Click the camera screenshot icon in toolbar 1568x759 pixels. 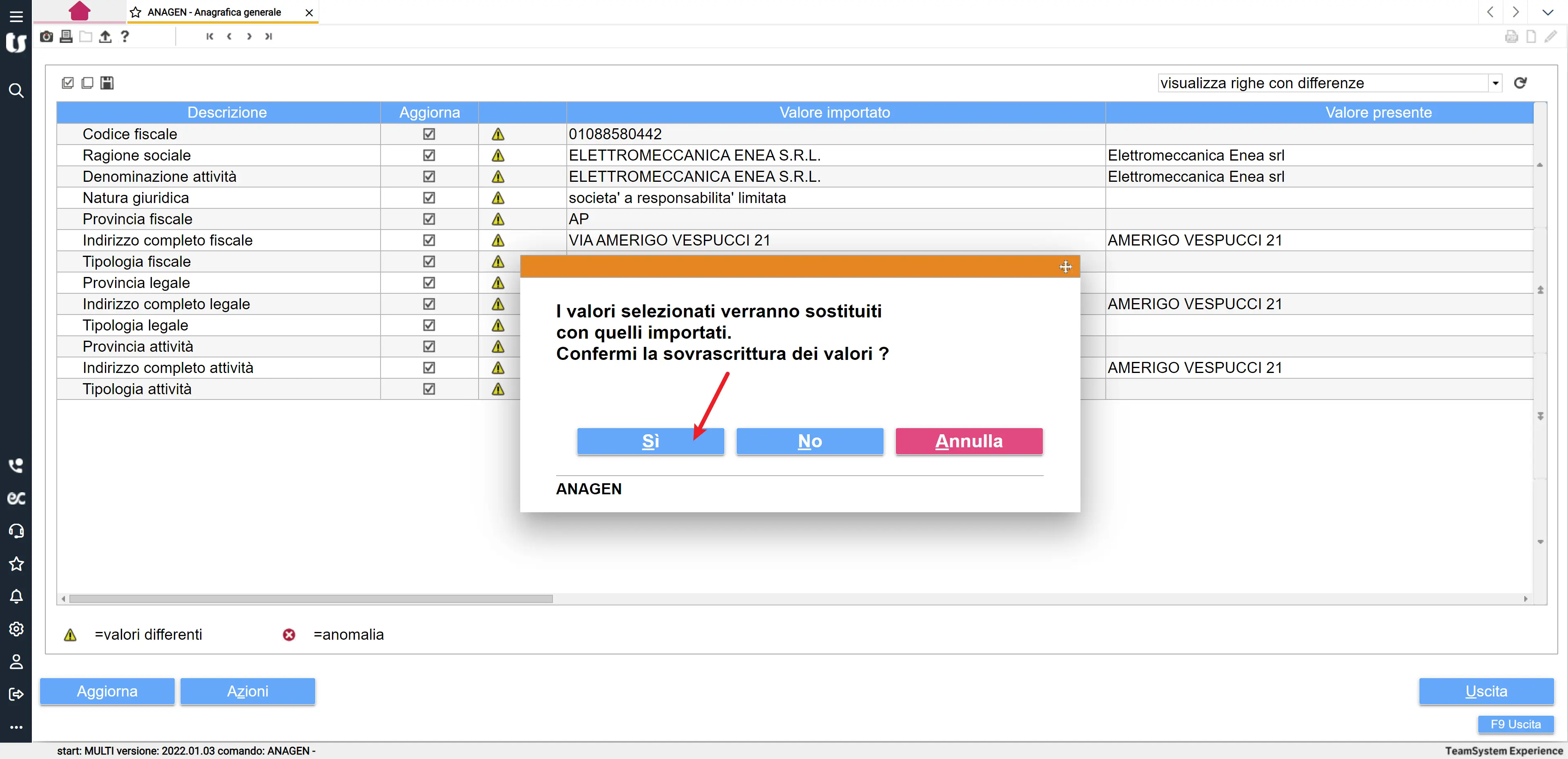46,36
